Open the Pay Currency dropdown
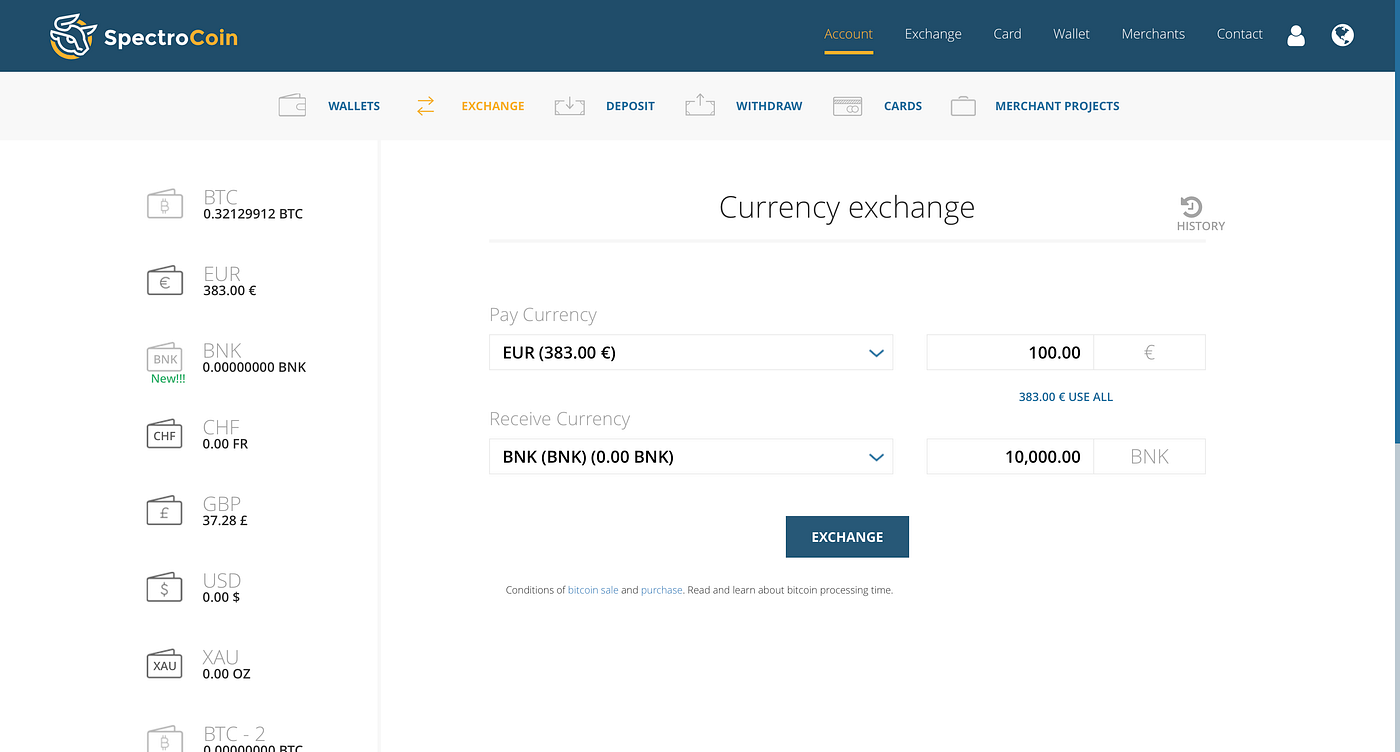This screenshot has height=752, width=1400. [x=691, y=352]
